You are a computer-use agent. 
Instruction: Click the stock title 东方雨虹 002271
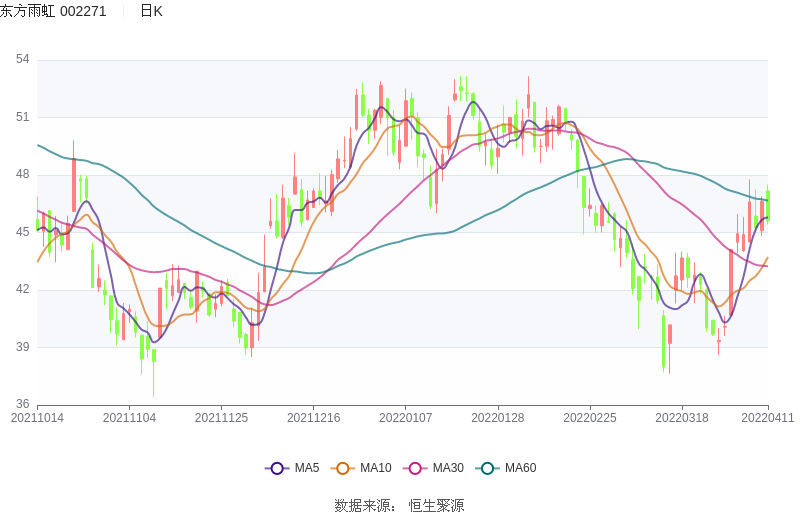click(53, 11)
